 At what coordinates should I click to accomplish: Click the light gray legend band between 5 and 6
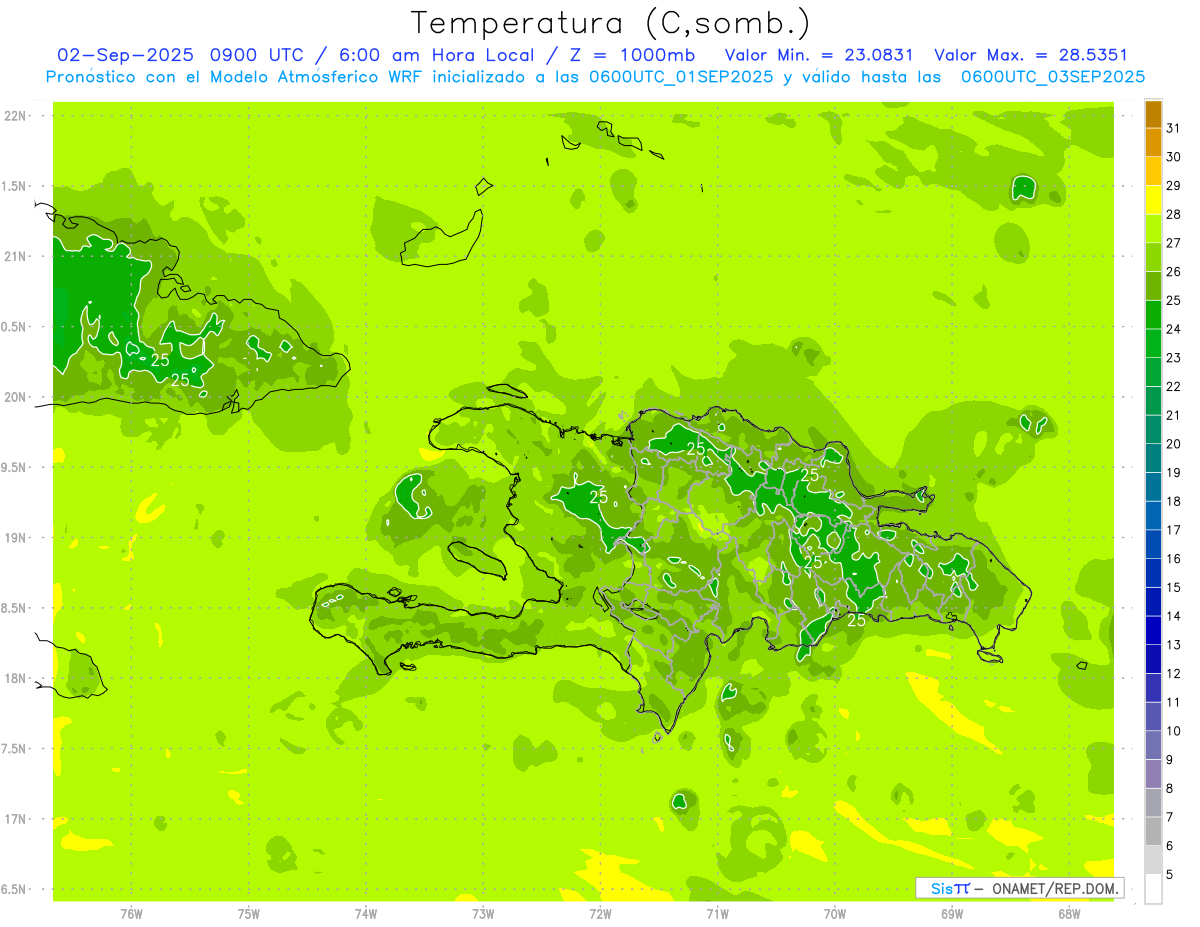(x=1153, y=860)
